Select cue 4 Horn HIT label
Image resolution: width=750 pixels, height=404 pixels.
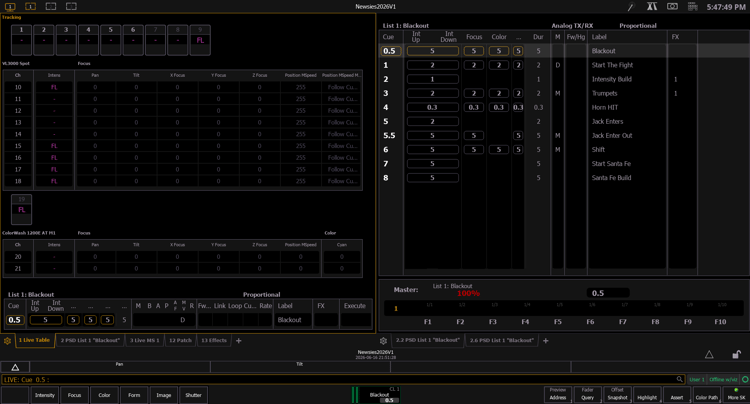pos(605,107)
